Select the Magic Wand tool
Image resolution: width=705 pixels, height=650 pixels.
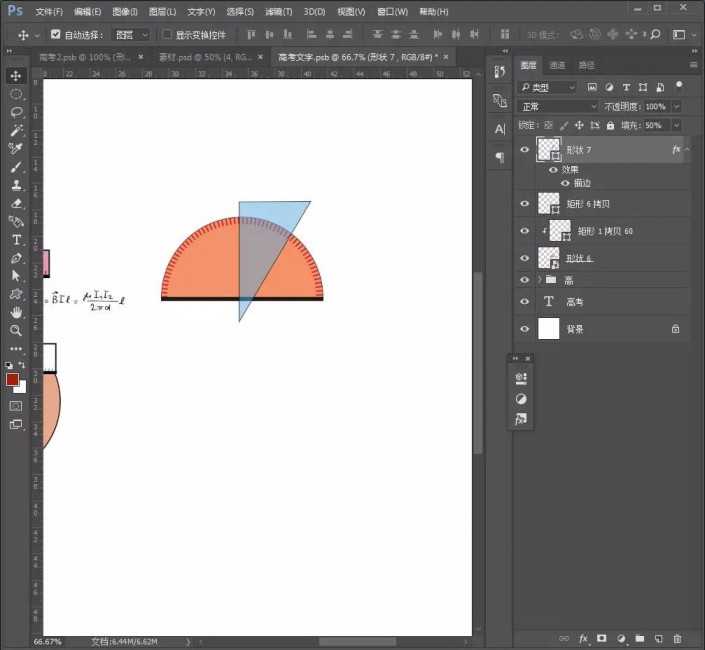click(x=16, y=130)
